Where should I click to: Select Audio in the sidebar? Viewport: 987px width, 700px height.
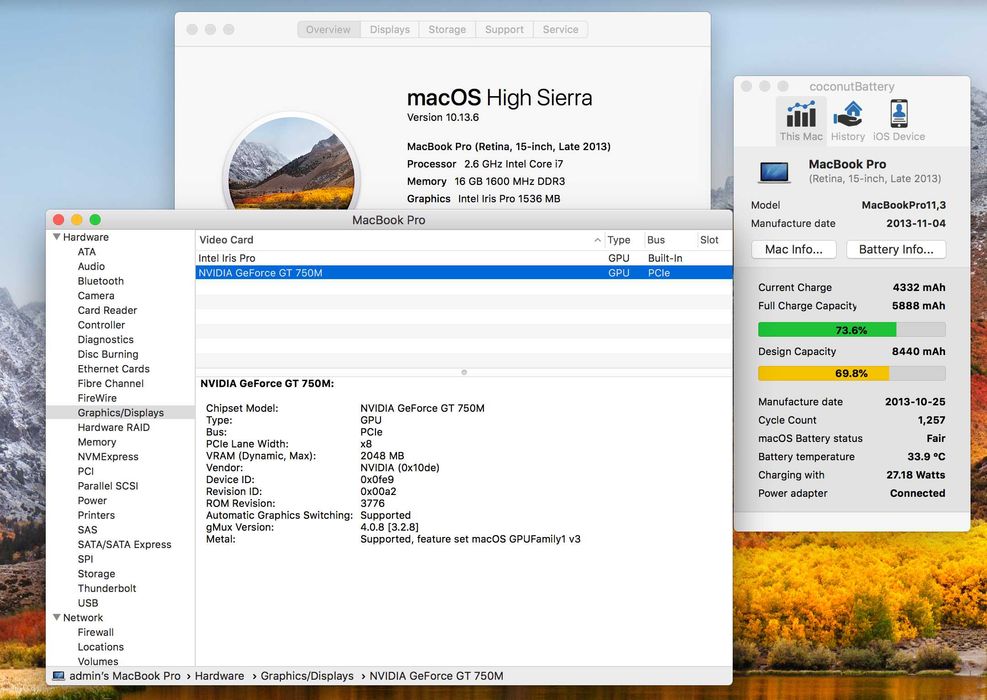pos(91,266)
